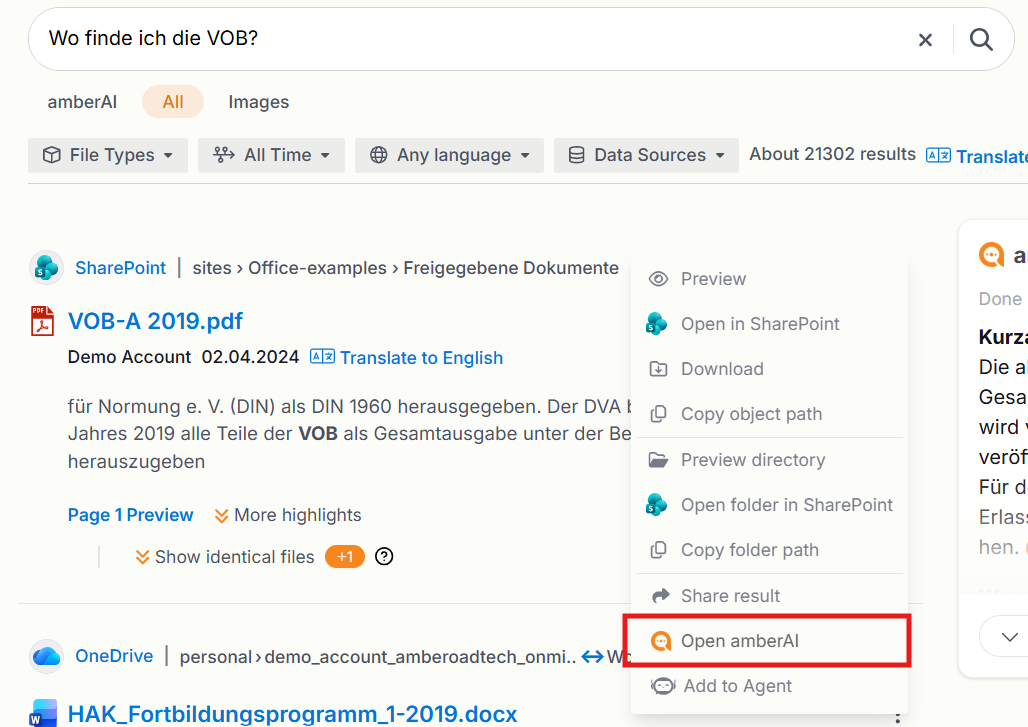Switch to the Images tab
The width and height of the screenshot is (1028, 727).
[258, 102]
